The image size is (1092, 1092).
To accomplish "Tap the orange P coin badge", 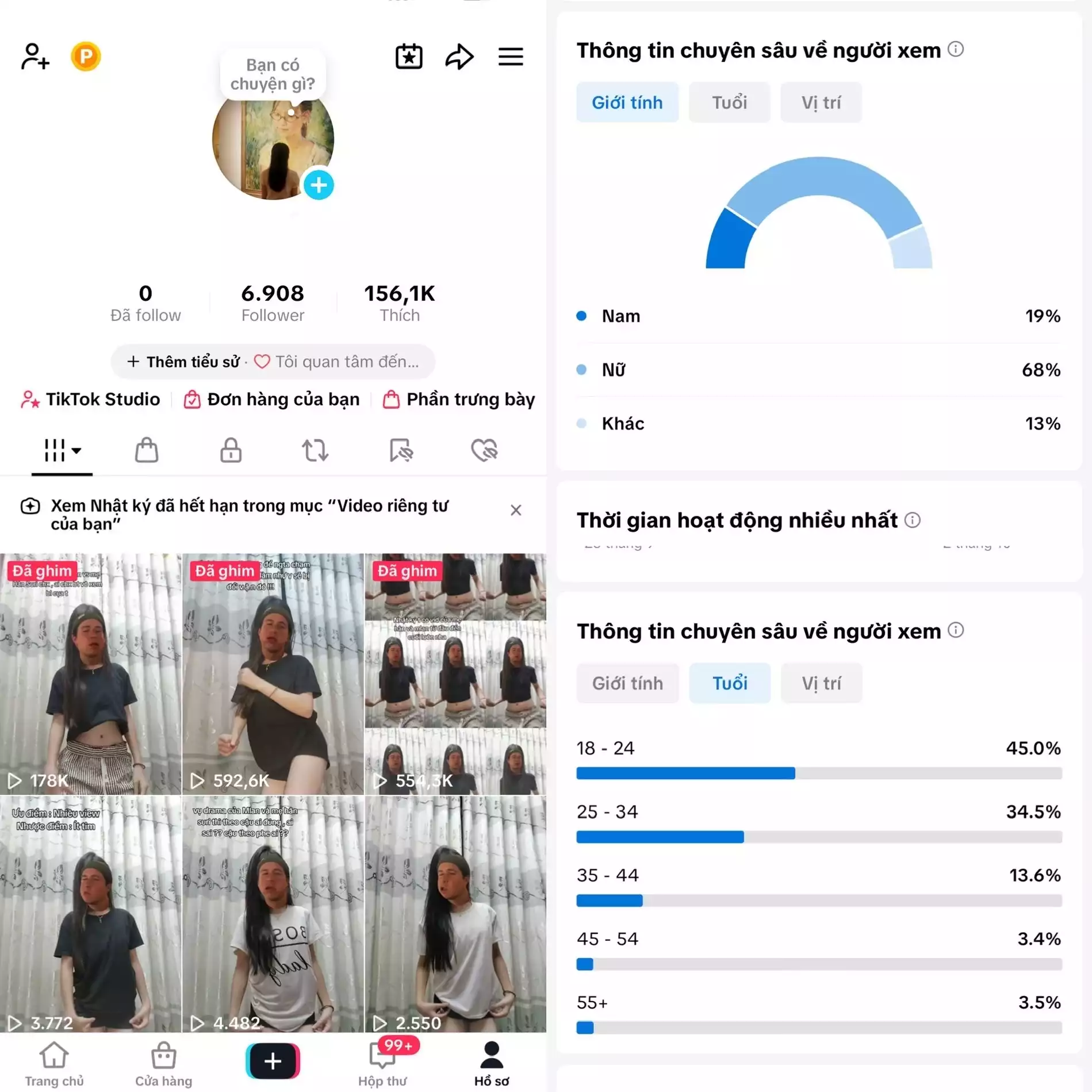I will (x=86, y=56).
